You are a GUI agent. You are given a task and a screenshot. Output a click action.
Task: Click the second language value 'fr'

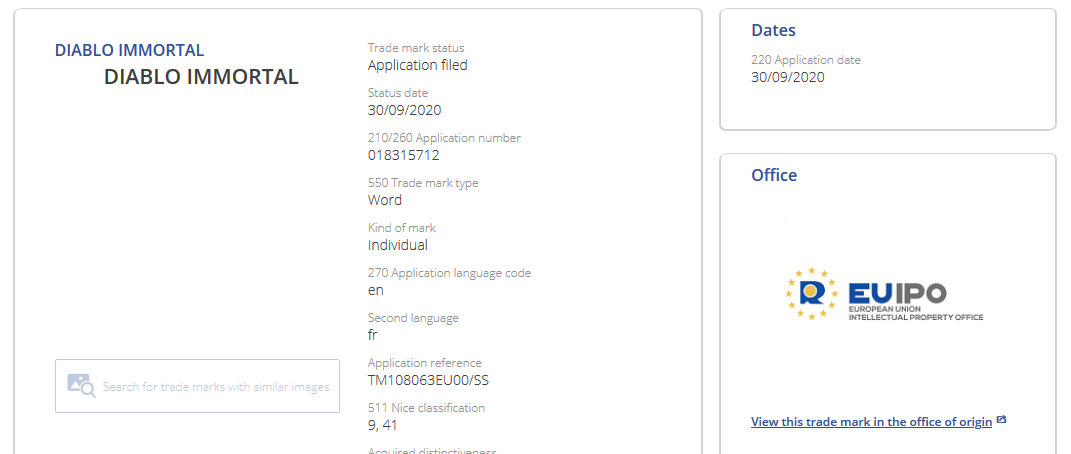point(373,335)
